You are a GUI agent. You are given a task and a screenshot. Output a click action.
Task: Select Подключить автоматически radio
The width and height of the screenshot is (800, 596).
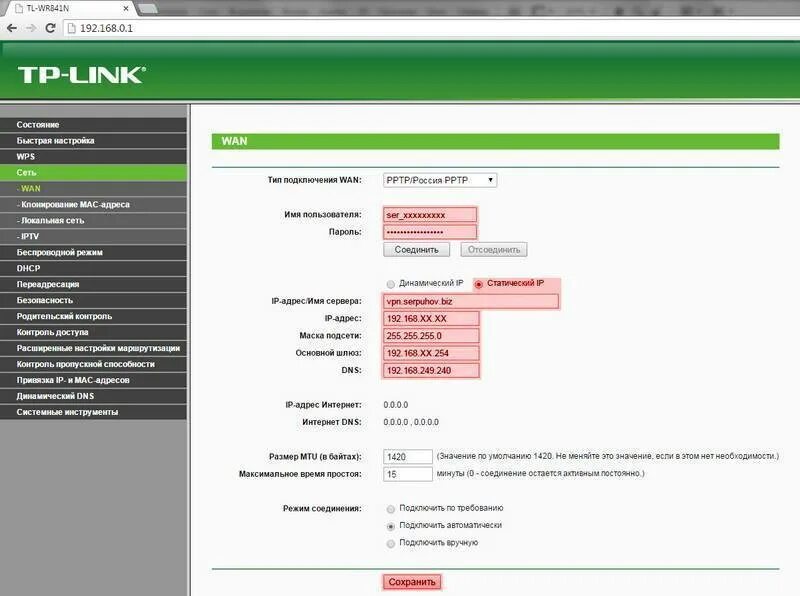click(391, 526)
